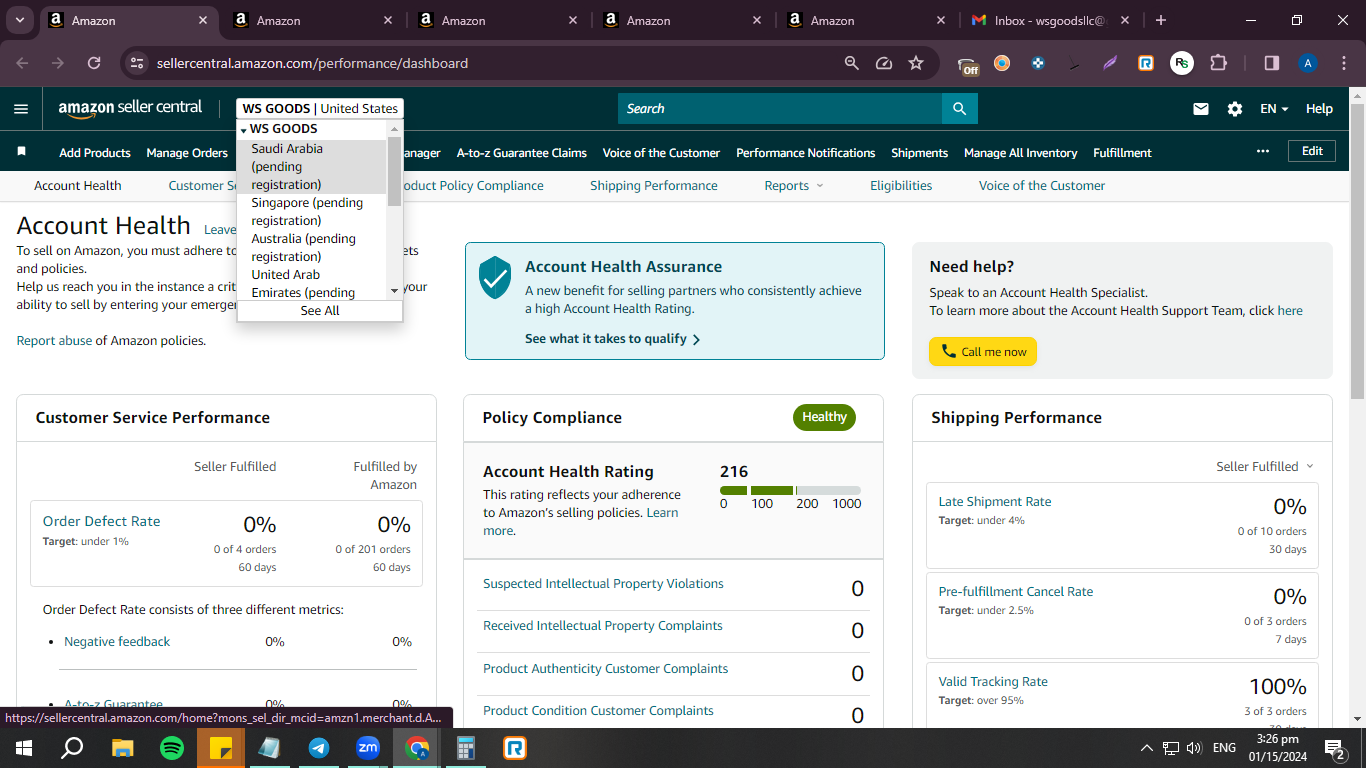Open the WS GOODS | United States account switcher
The height and width of the screenshot is (768, 1366).
click(320, 109)
